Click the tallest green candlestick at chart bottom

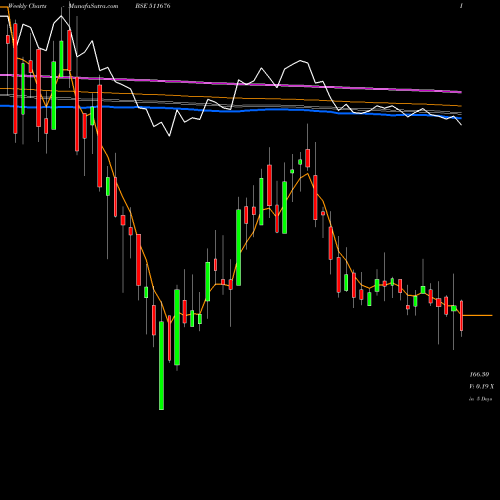point(161,365)
